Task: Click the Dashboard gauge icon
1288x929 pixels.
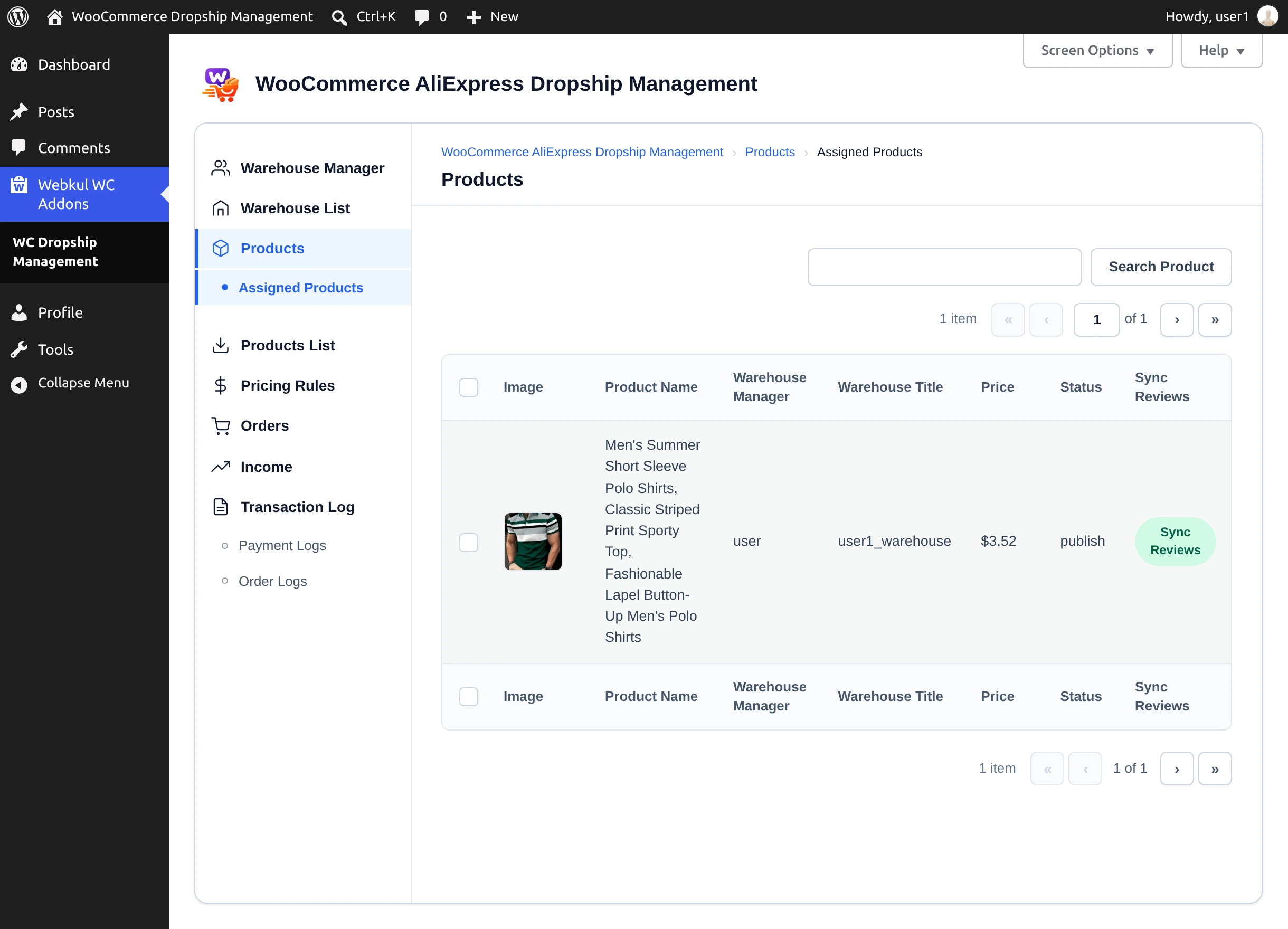Action: [20, 65]
